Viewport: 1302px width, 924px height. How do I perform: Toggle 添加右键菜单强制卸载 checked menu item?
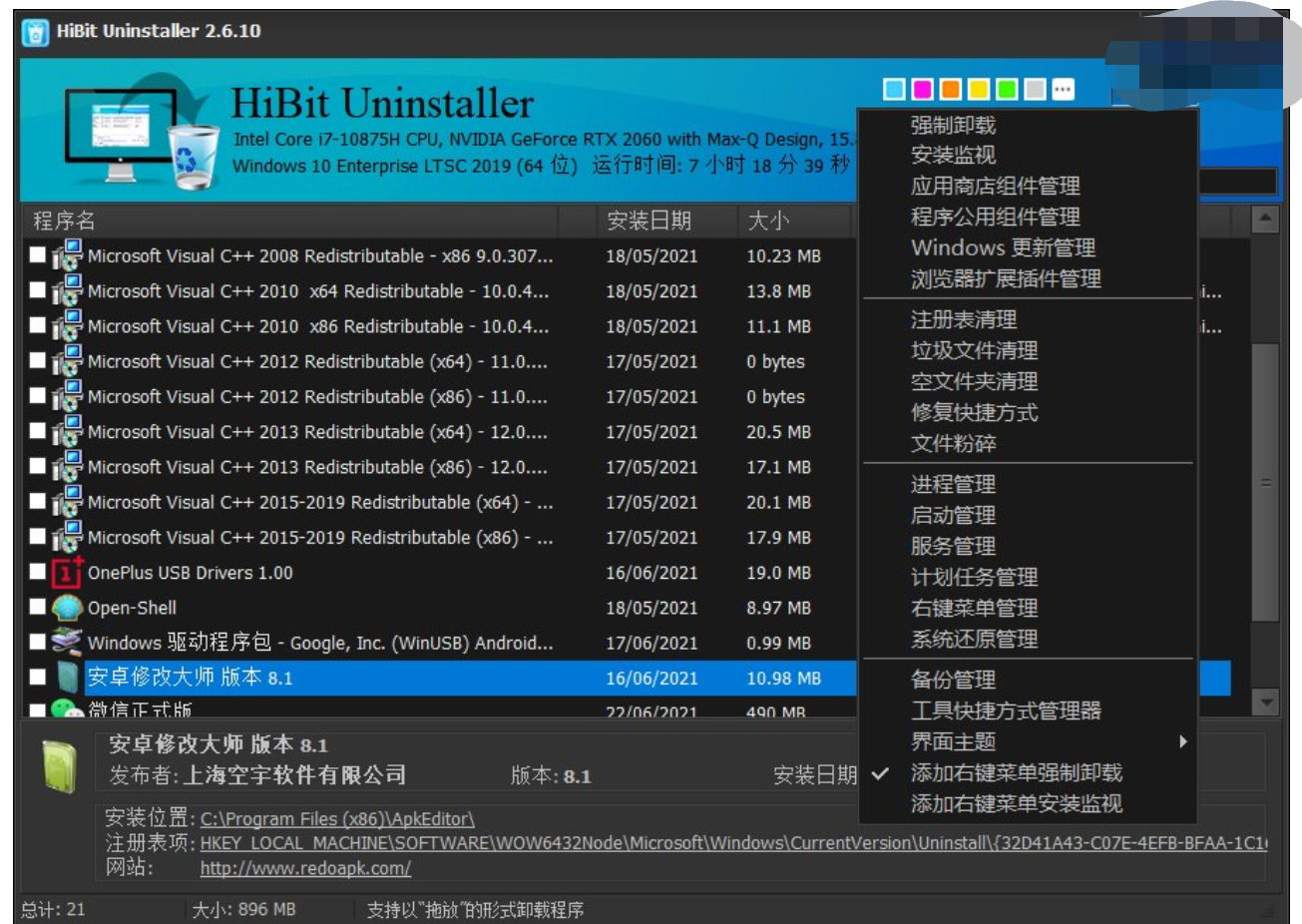tap(1028, 773)
